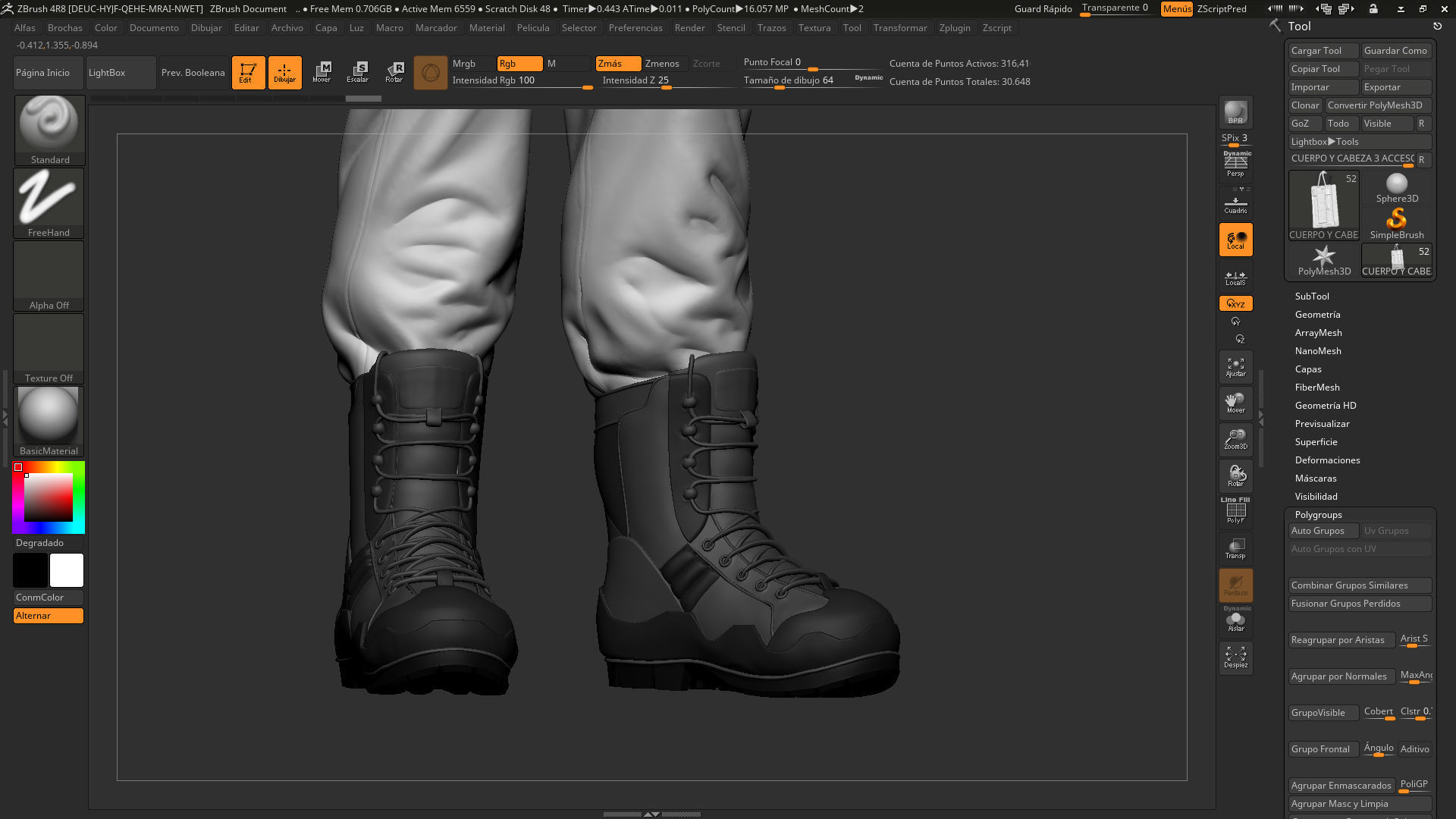The height and width of the screenshot is (819, 1456).
Task: Click the Alternar color switch button
Action: [x=49, y=616]
